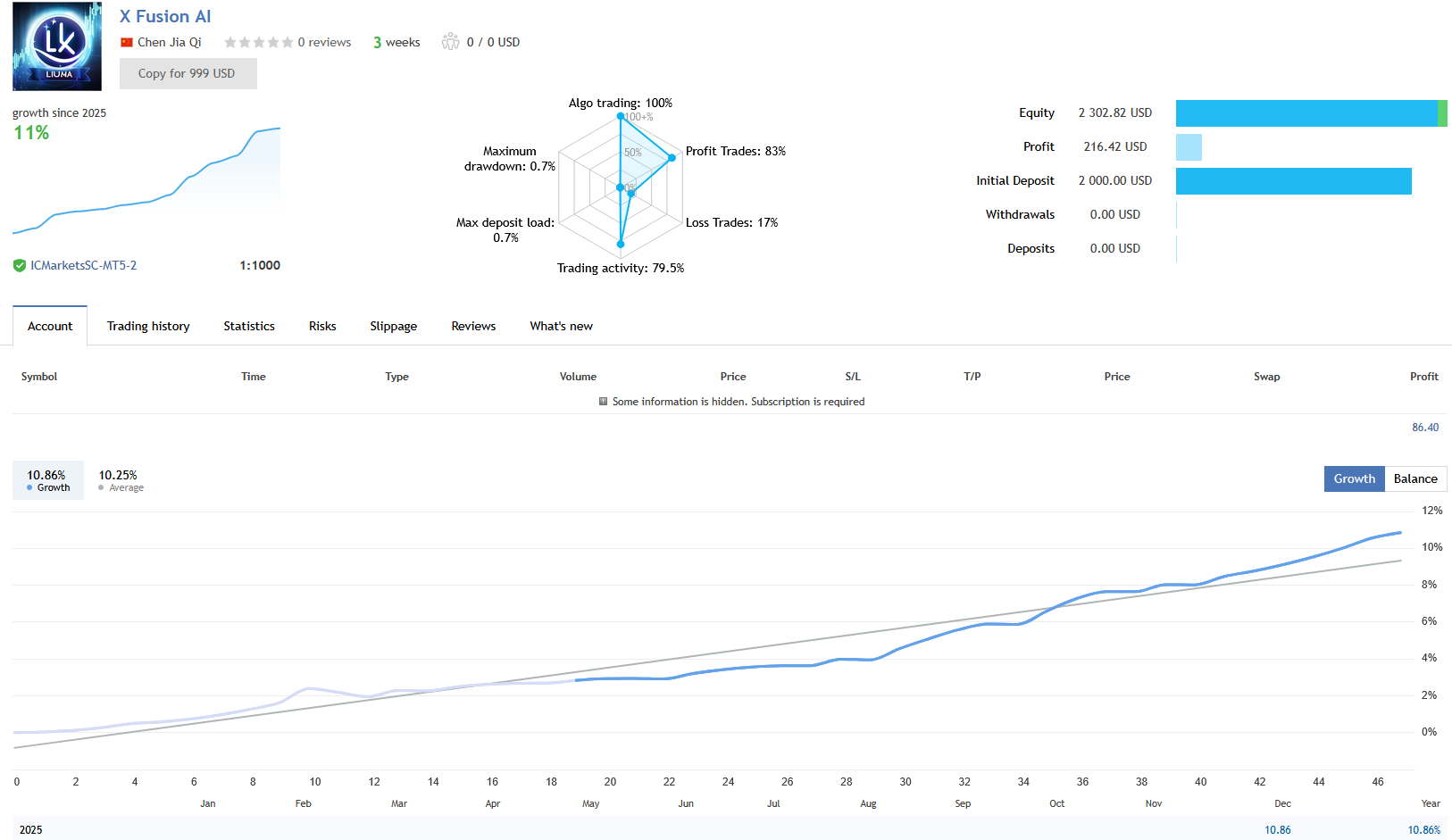Toggle the 10.86% Growth legend box
The width and height of the screenshot is (1452, 840).
(46, 480)
